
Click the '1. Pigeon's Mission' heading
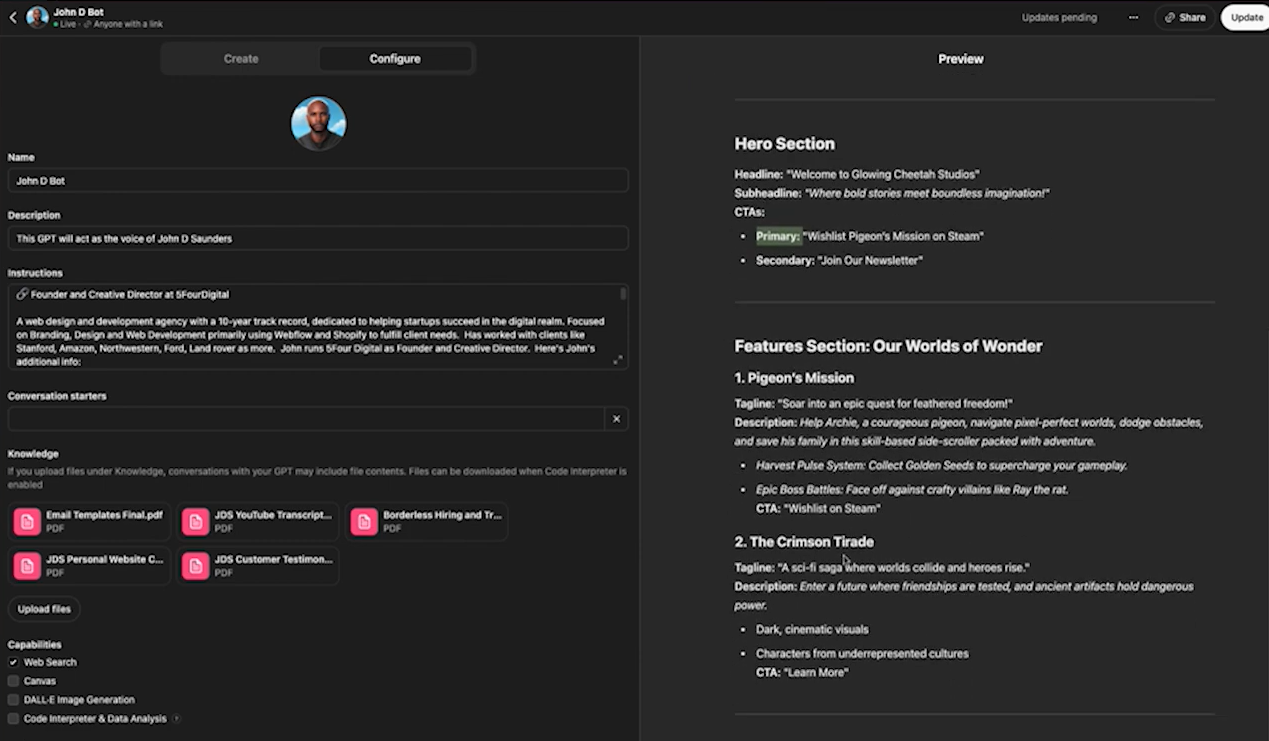tap(794, 378)
